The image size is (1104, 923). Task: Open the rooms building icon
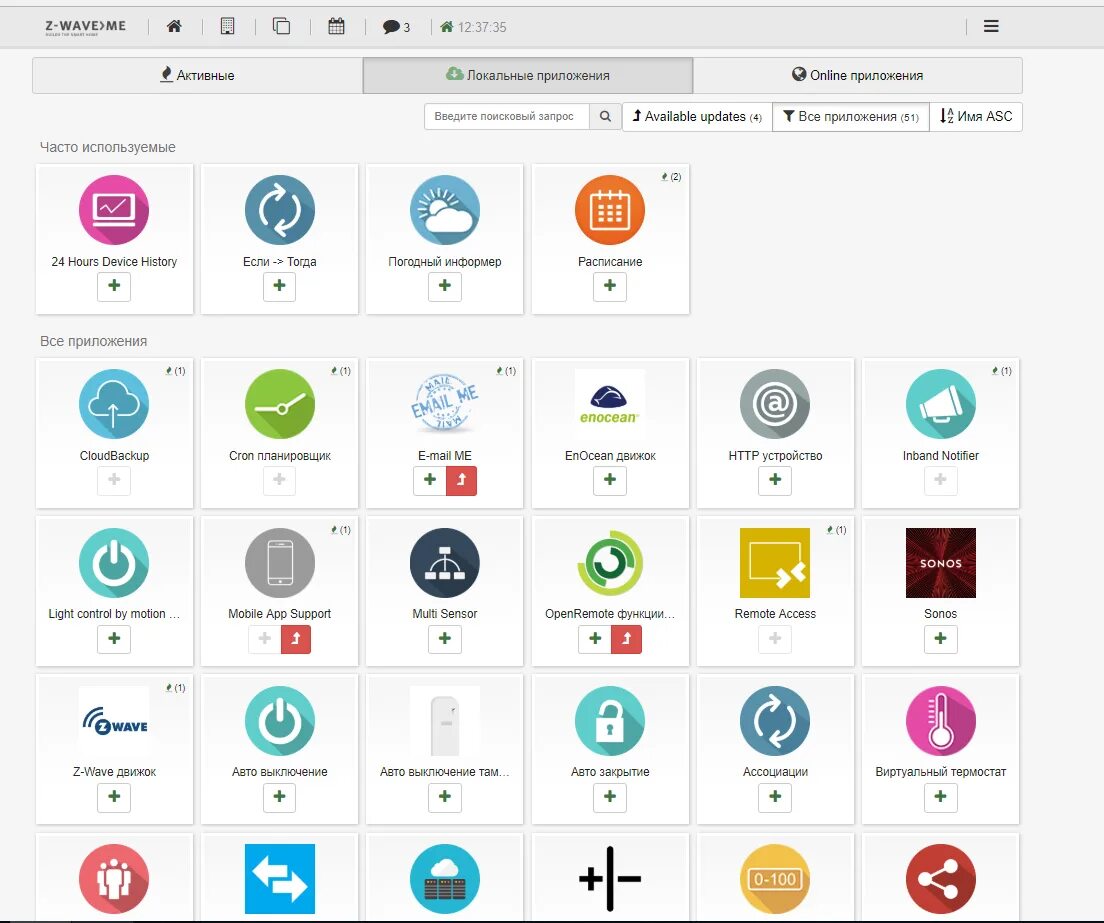(227, 27)
